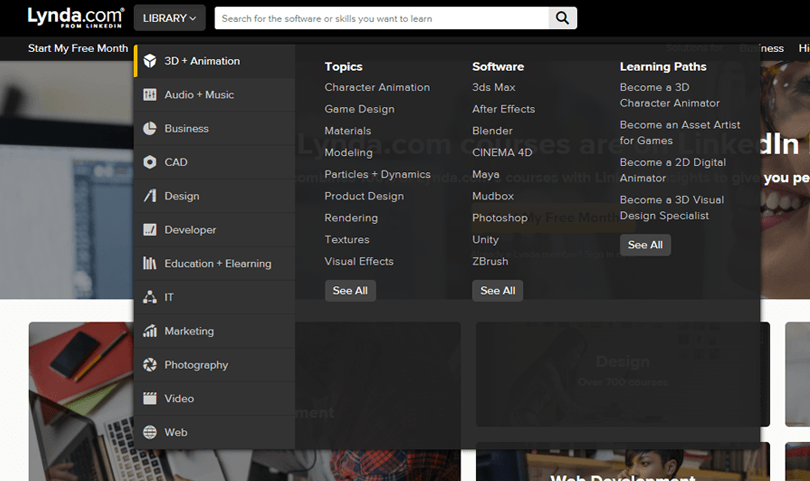Click the CAD hexagon icon
Viewport: 810px width, 481px height.
pyautogui.click(x=149, y=162)
